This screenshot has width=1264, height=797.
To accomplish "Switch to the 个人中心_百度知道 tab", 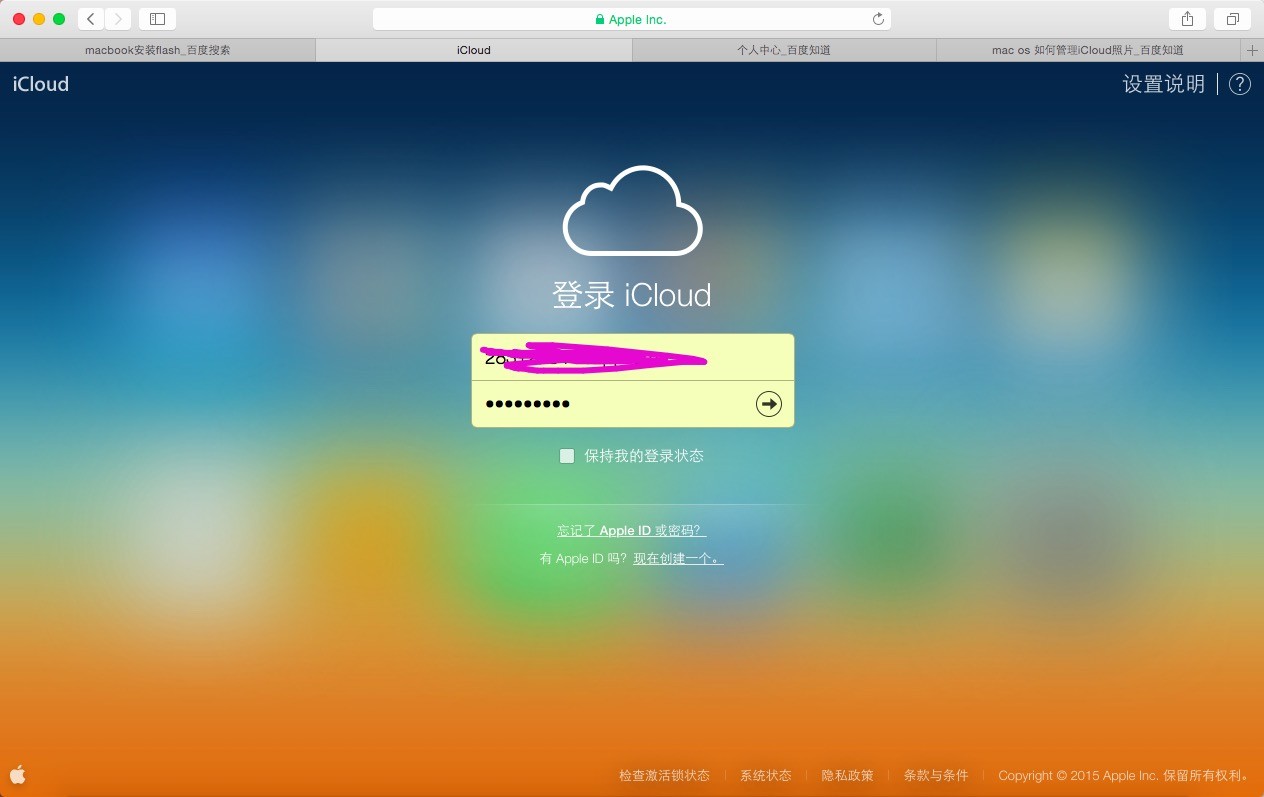I will [784, 50].
